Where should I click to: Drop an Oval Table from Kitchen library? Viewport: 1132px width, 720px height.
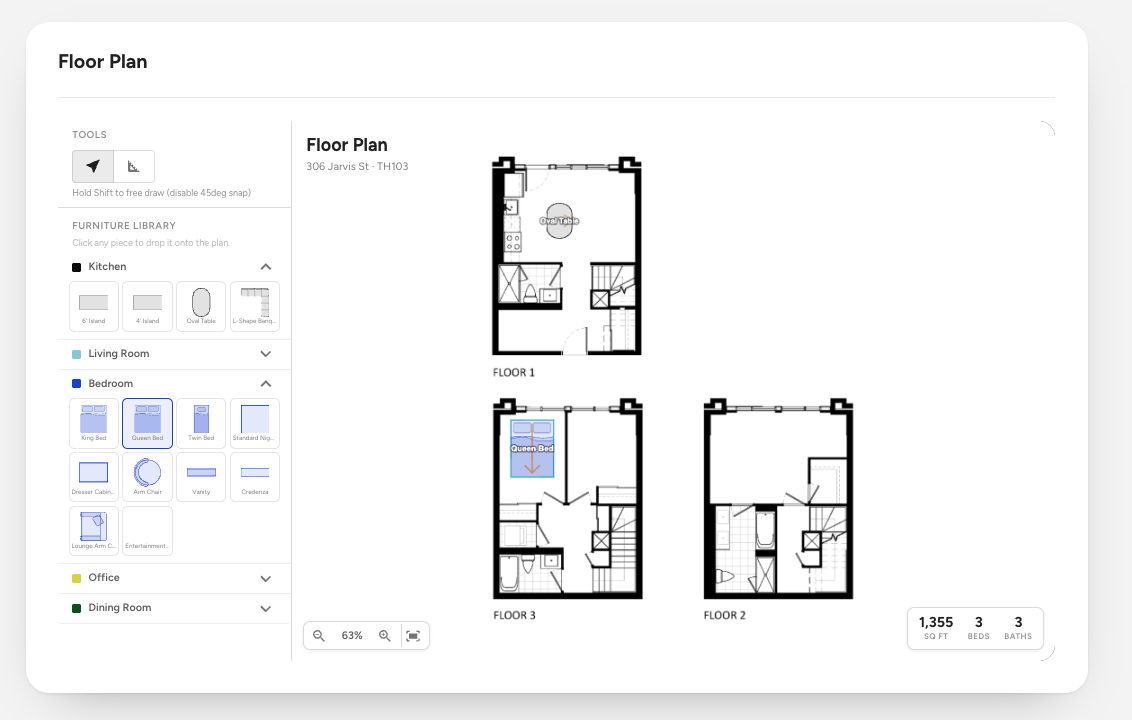[201, 306]
